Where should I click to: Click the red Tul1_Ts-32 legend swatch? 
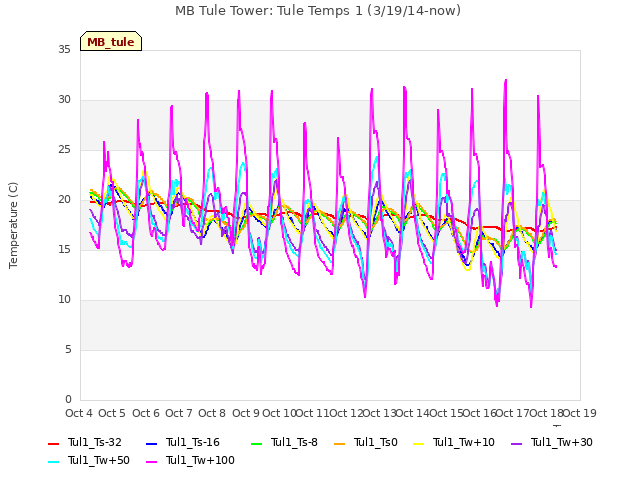(53, 443)
